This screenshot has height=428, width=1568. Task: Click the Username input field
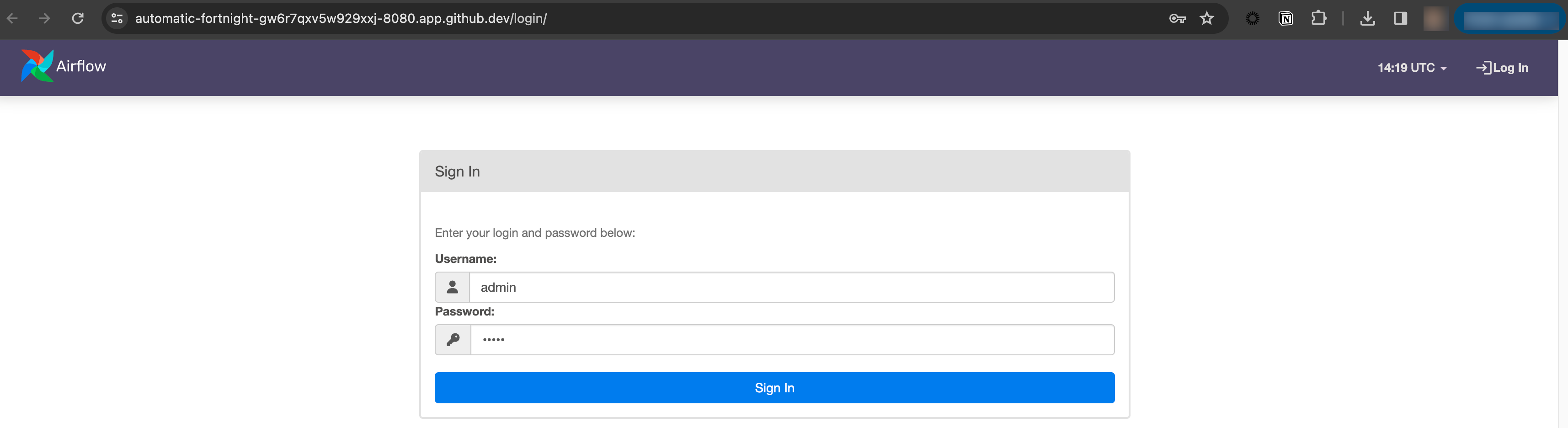click(791, 287)
